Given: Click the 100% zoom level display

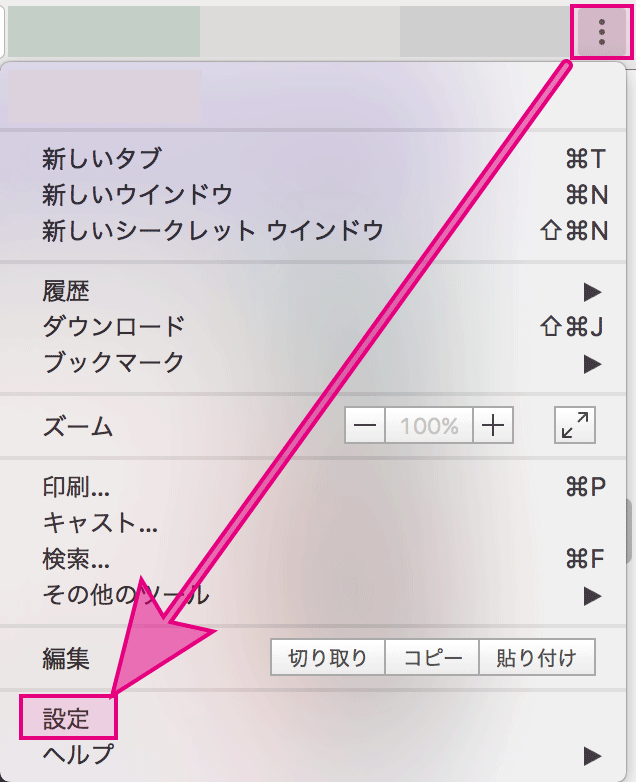Looking at the screenshot, I should click(429, 425).
